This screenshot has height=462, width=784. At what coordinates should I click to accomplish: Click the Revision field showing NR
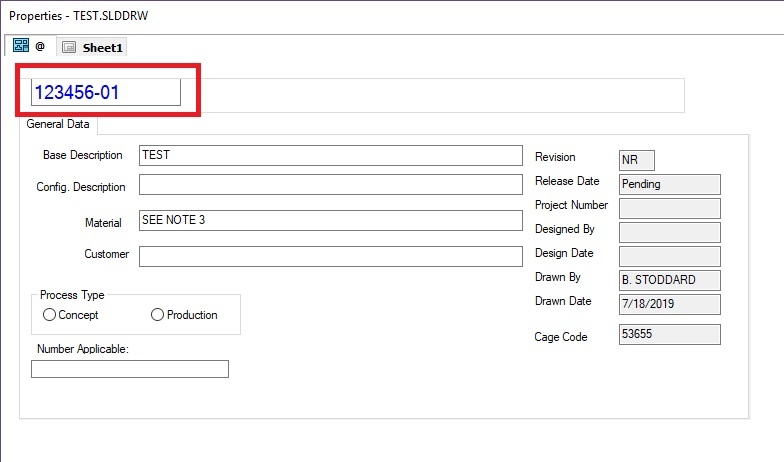tap(637, 160)
